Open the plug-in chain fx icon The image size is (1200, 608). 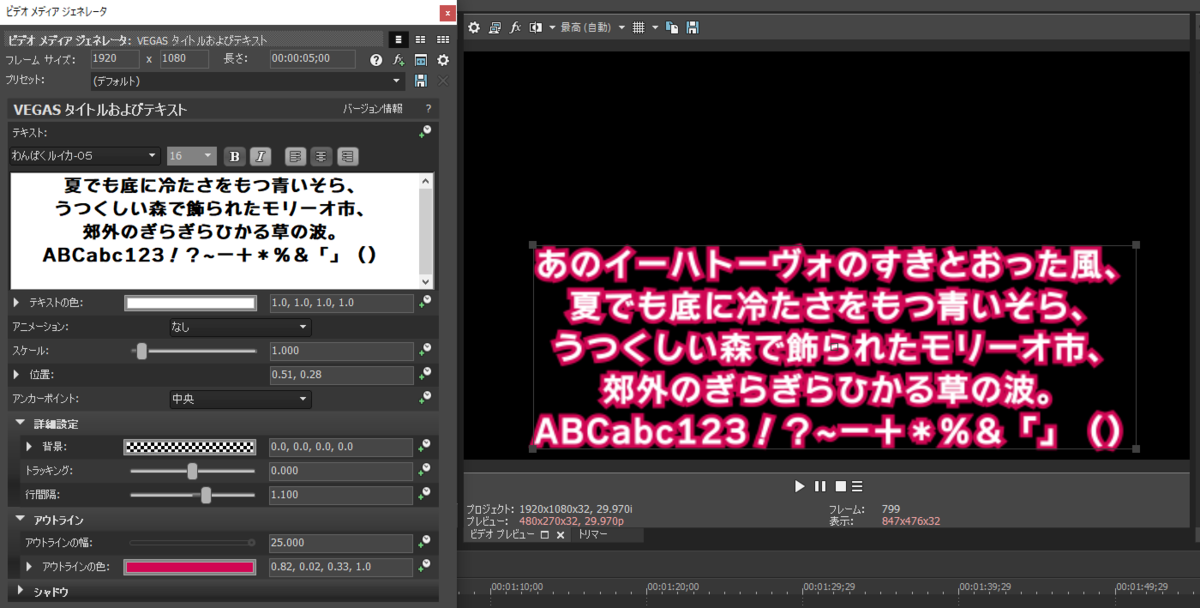398,60
